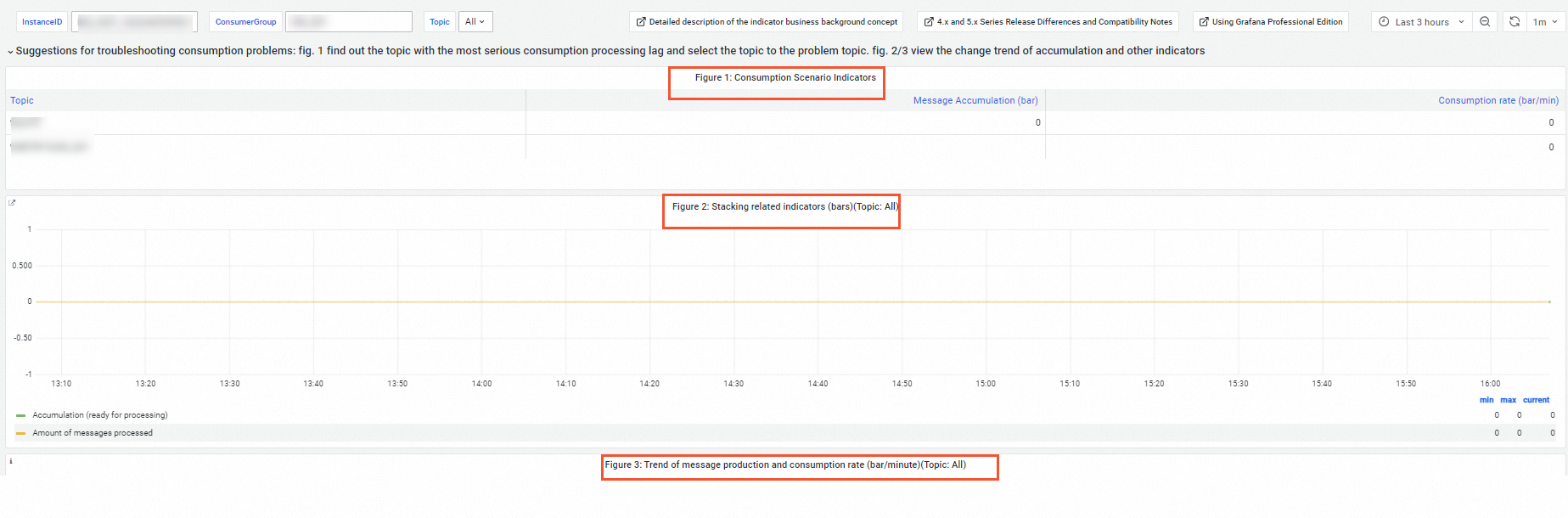This screenshot has width=1568, height=518.
Task: Click the info icon on Figure 3 panel
Action: click(11, 461)
